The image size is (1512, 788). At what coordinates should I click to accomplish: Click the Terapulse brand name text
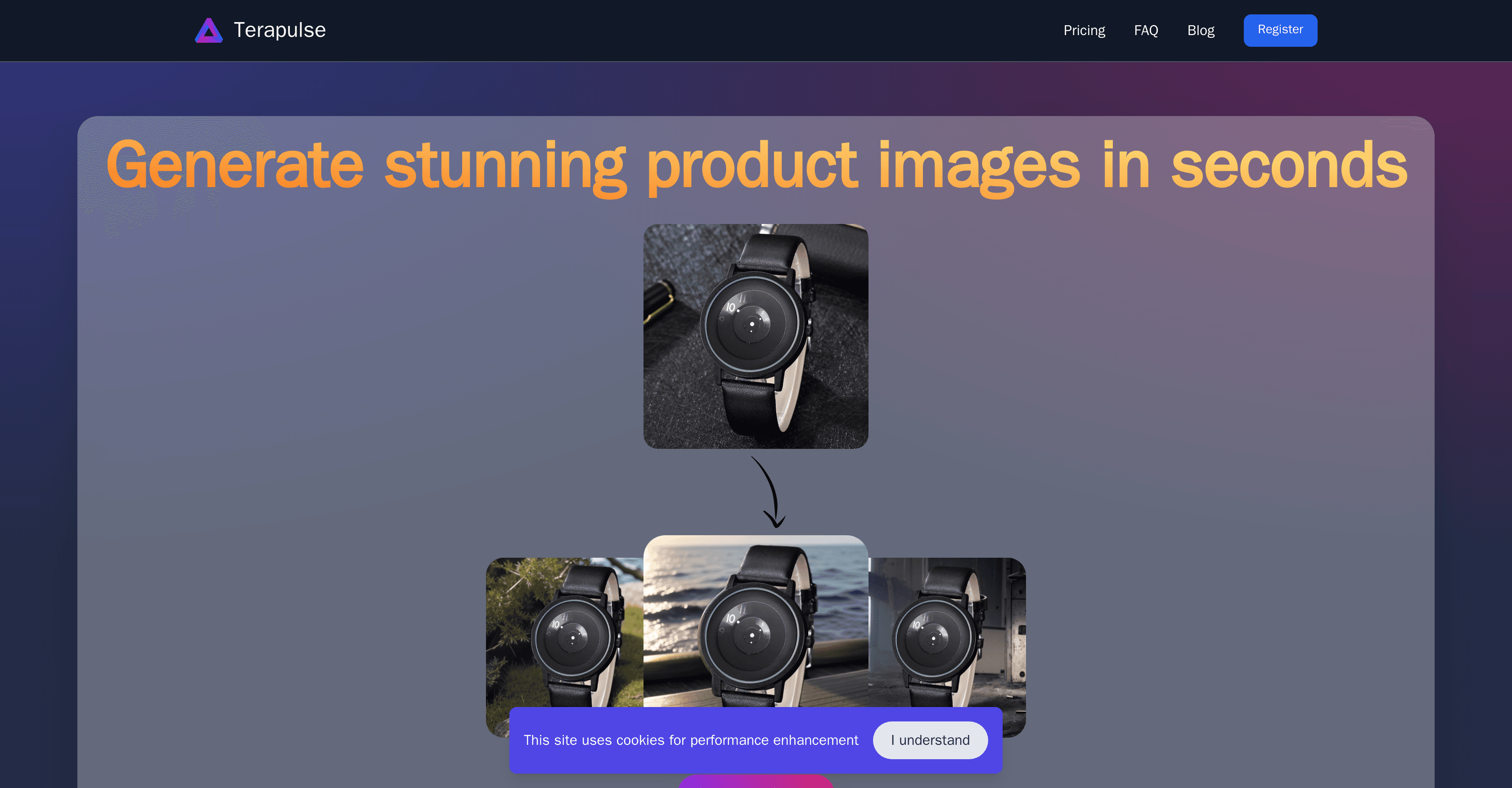coord(279,30)
